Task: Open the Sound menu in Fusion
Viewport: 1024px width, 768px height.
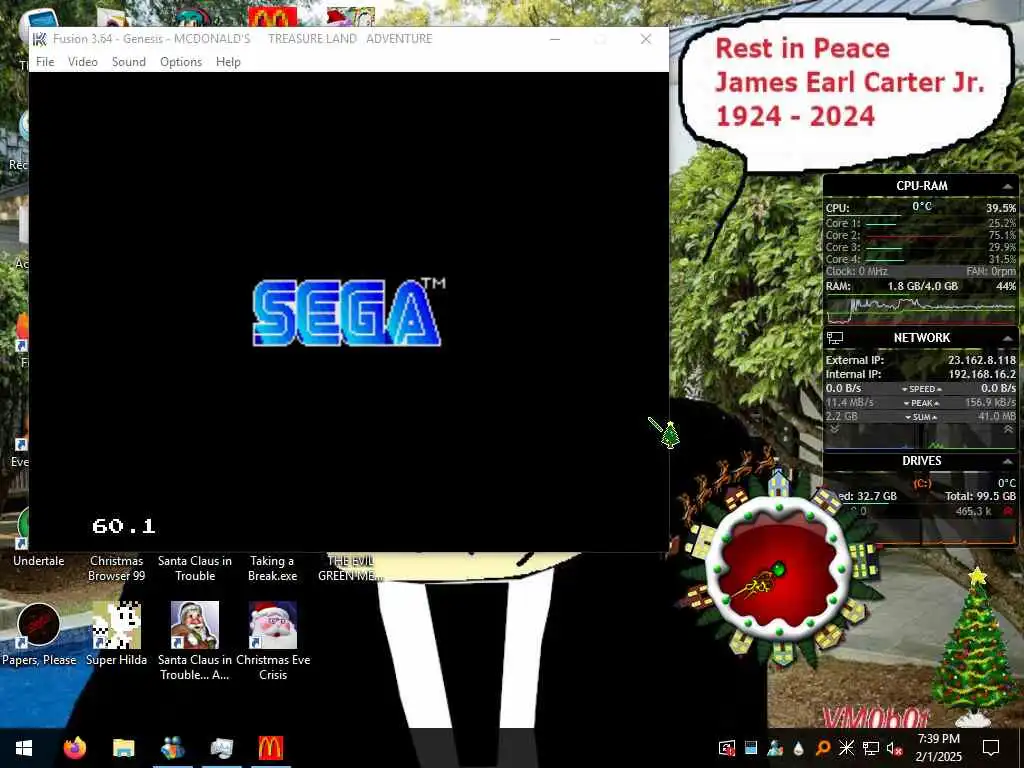Action: [129, 61]
